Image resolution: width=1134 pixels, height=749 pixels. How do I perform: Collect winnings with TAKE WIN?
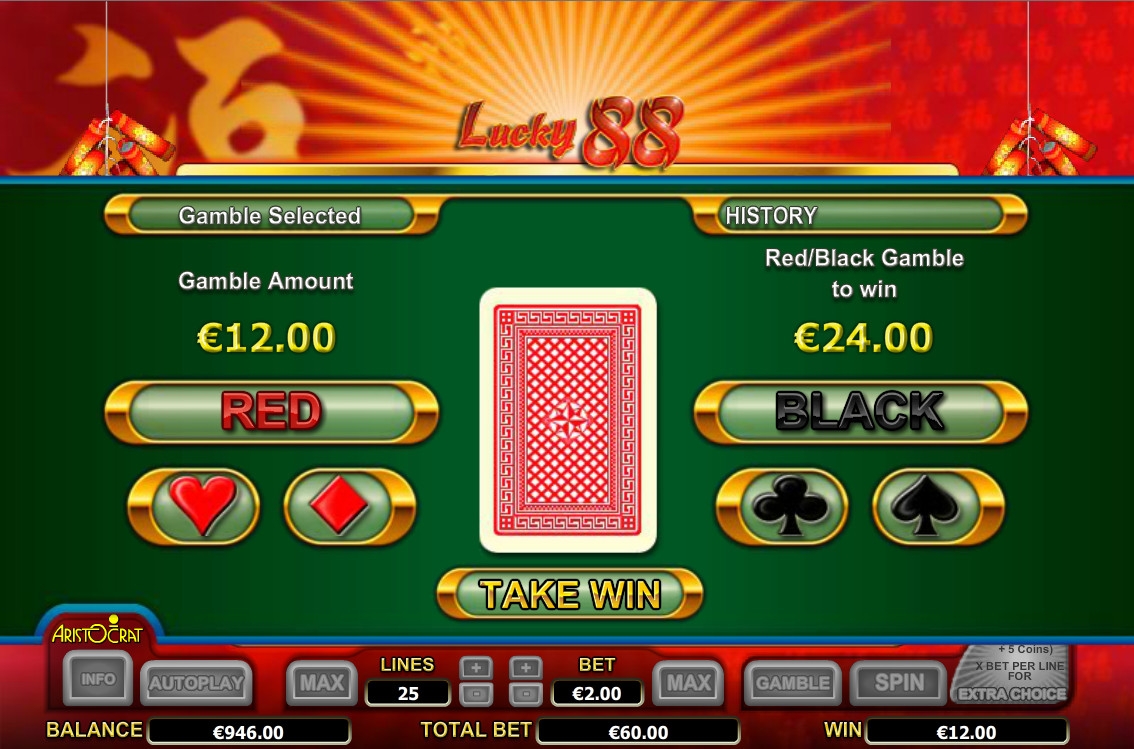tap(570, 594)
